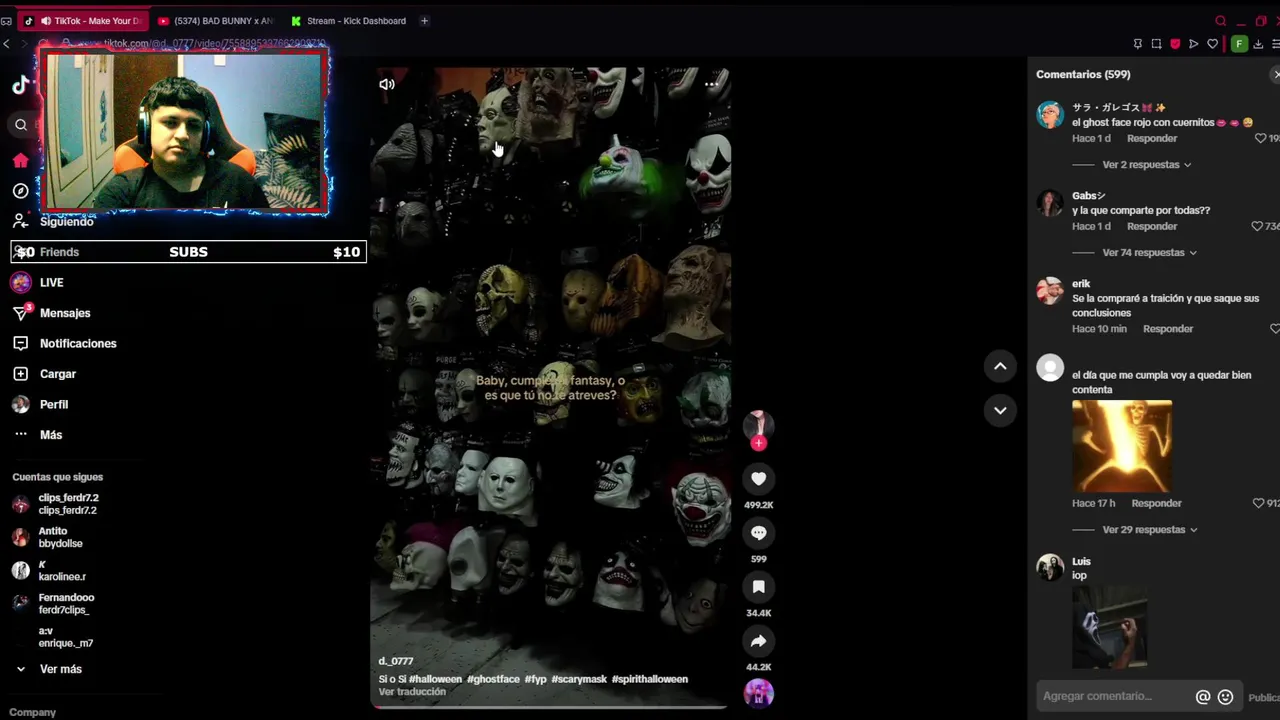Open the red shield ad-blocker icon
Viewport: 1280px width, 720px height.
[x=1175, y=44]
